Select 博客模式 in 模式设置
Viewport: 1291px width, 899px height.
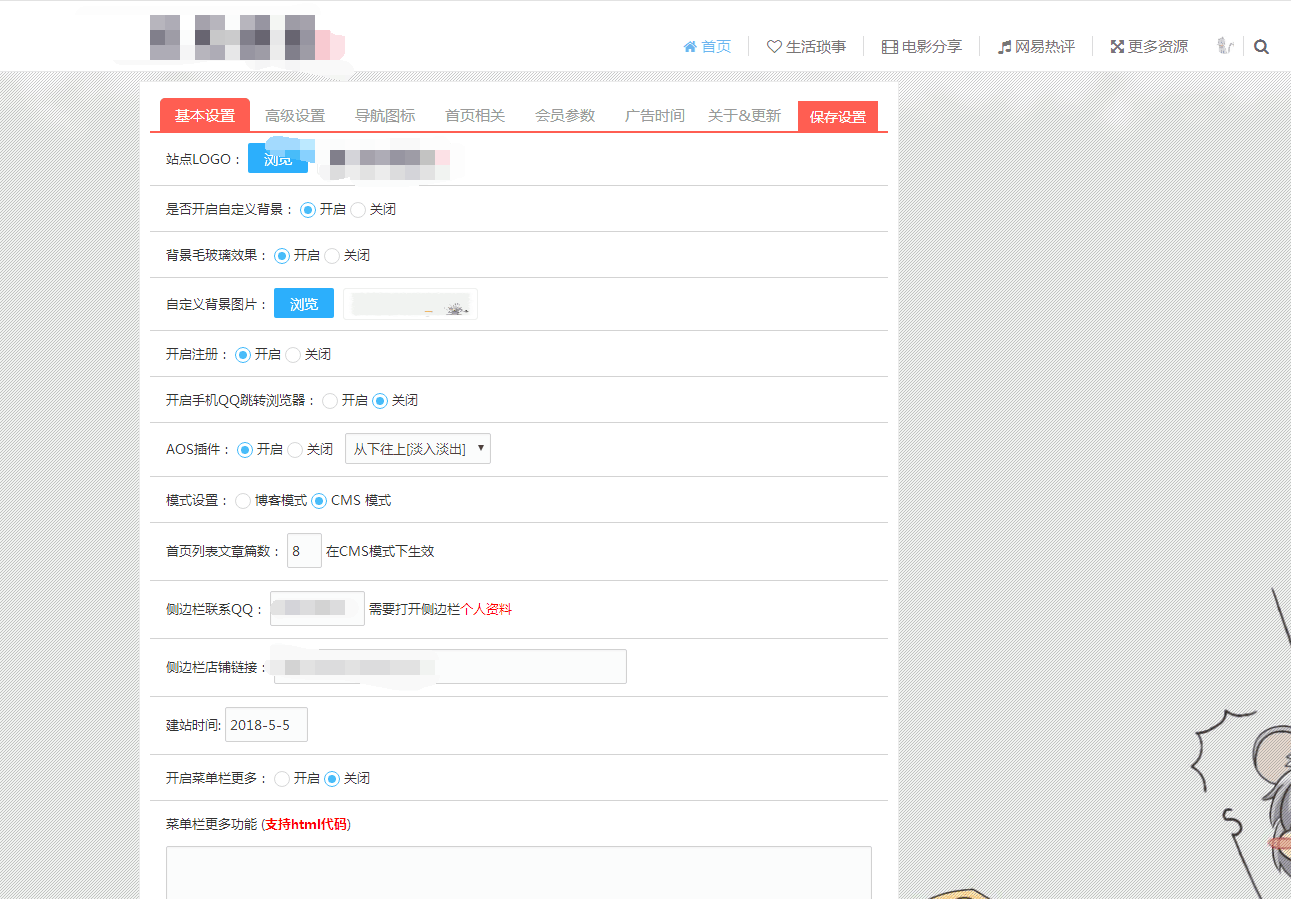coord(242,499)
